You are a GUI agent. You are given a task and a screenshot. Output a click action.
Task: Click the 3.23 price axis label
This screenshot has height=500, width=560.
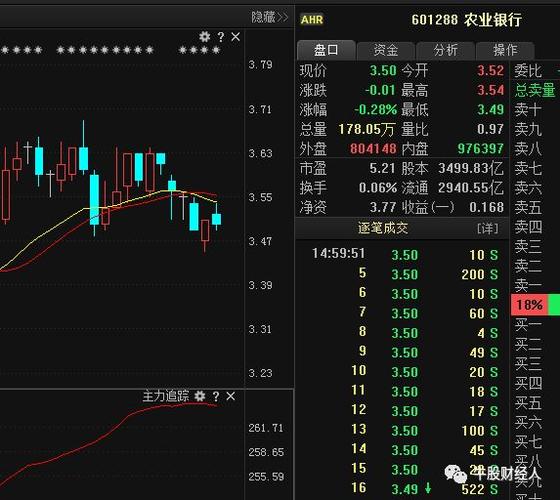[260, 373]
